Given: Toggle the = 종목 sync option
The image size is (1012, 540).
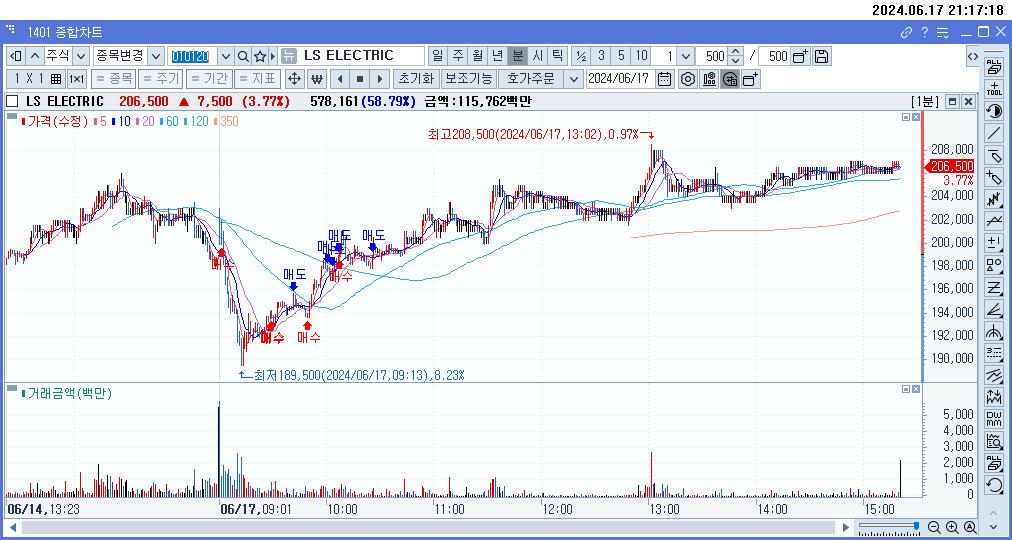Looking at the screenshot, I should 113,79.
